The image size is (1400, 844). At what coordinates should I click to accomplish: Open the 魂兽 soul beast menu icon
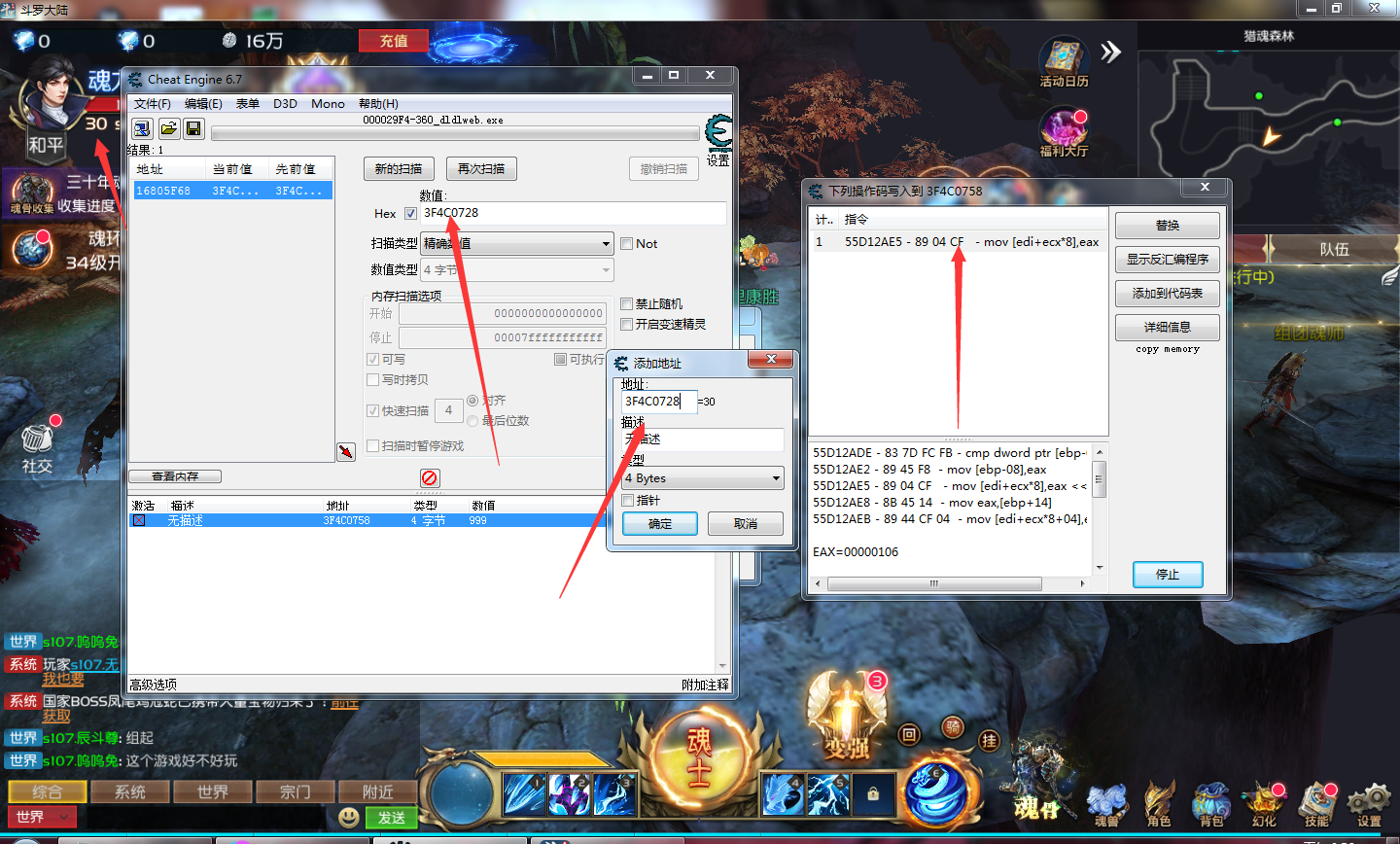pos(1106,805)
